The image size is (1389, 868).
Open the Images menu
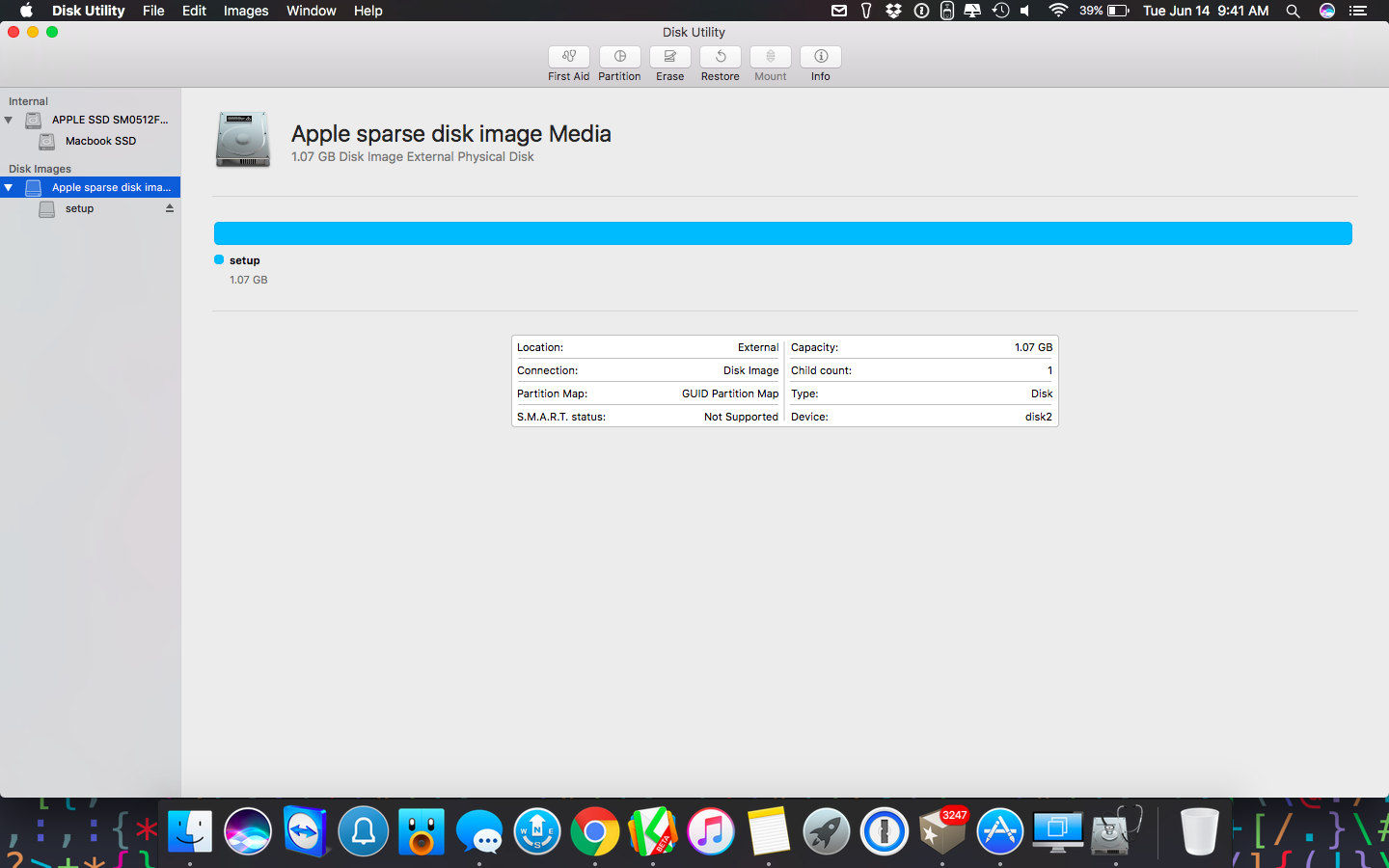[246, 11]
